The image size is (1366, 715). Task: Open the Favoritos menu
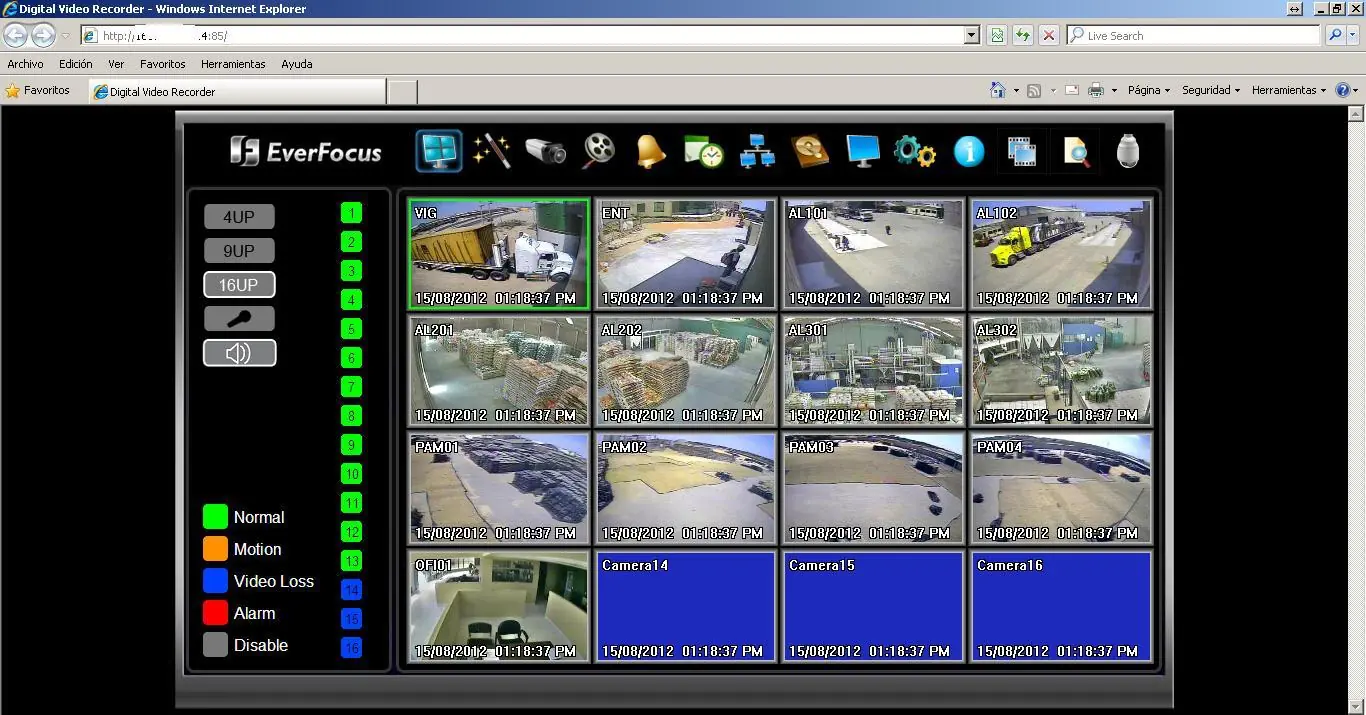click(x=163, y=64)
